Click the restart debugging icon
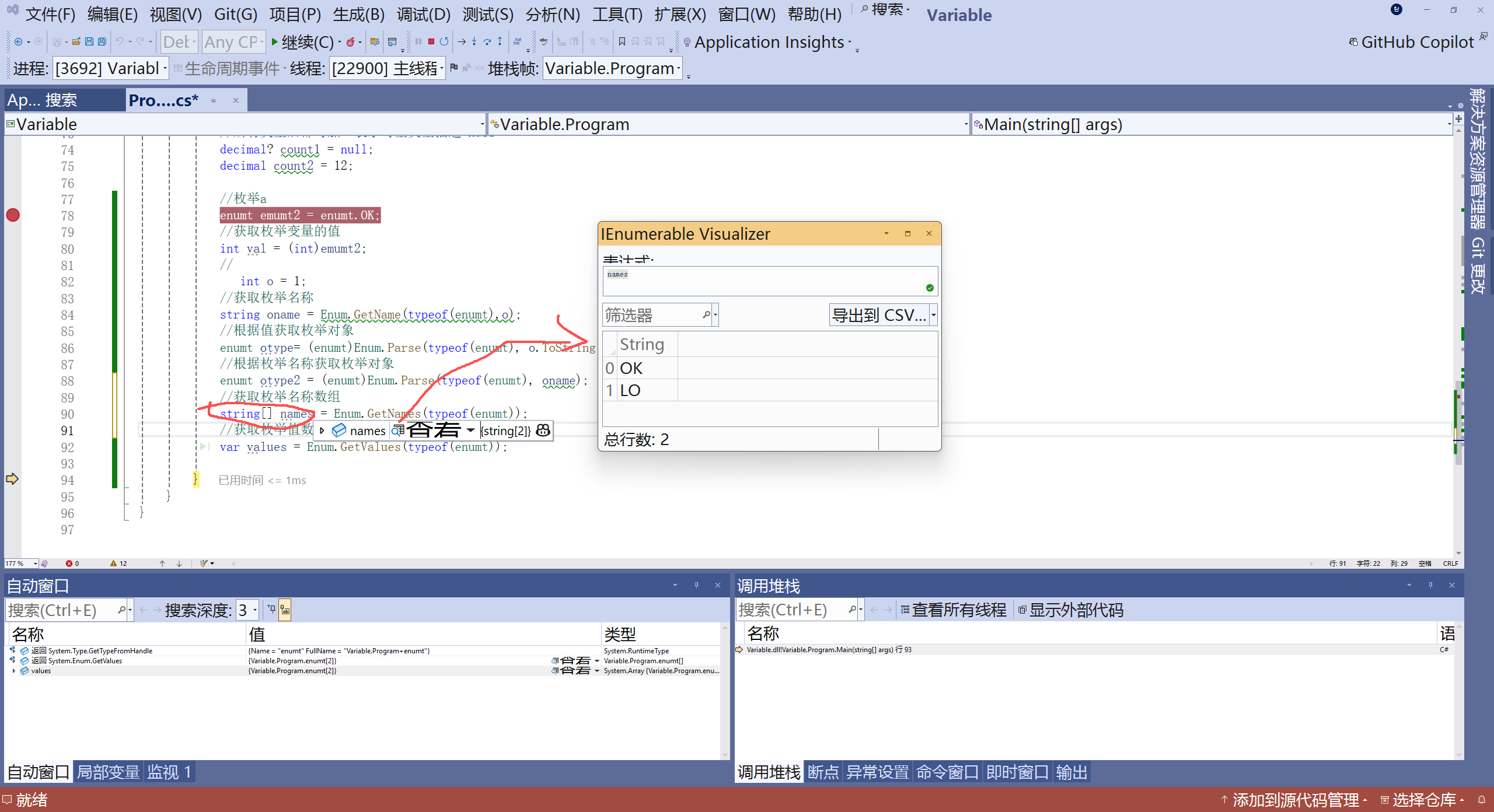Screen dimensions: 1494x812 pyautogui.click(x=444, y=41)
